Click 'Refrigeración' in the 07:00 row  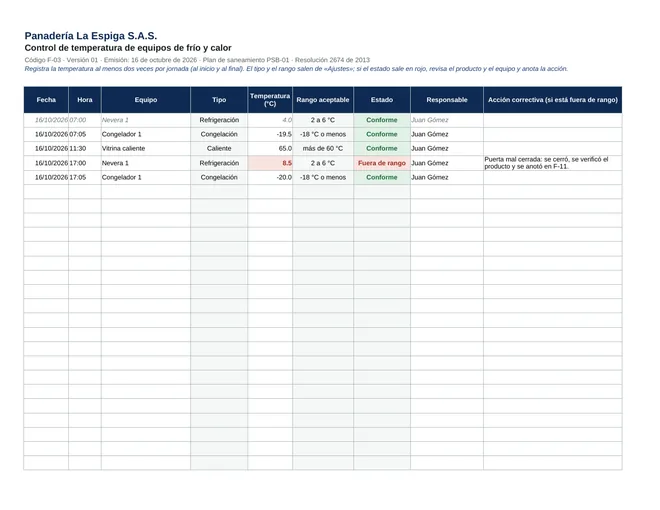pyautogui.click(x=219, y=120)
